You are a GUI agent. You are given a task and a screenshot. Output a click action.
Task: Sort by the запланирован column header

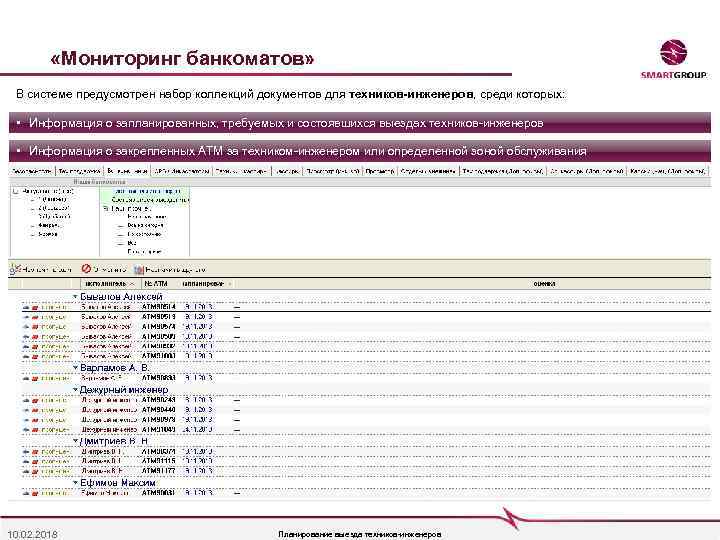point(206,284)
